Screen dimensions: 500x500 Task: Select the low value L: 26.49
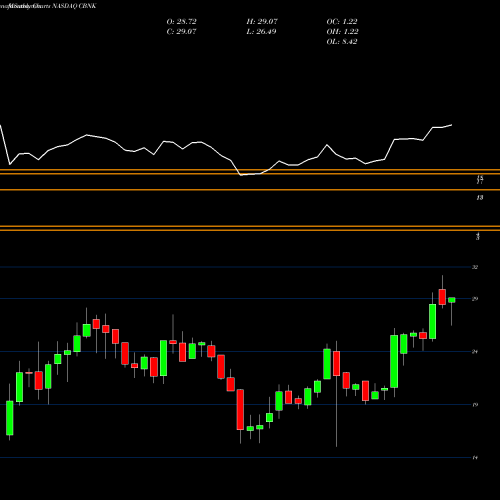tap(261, 32)
